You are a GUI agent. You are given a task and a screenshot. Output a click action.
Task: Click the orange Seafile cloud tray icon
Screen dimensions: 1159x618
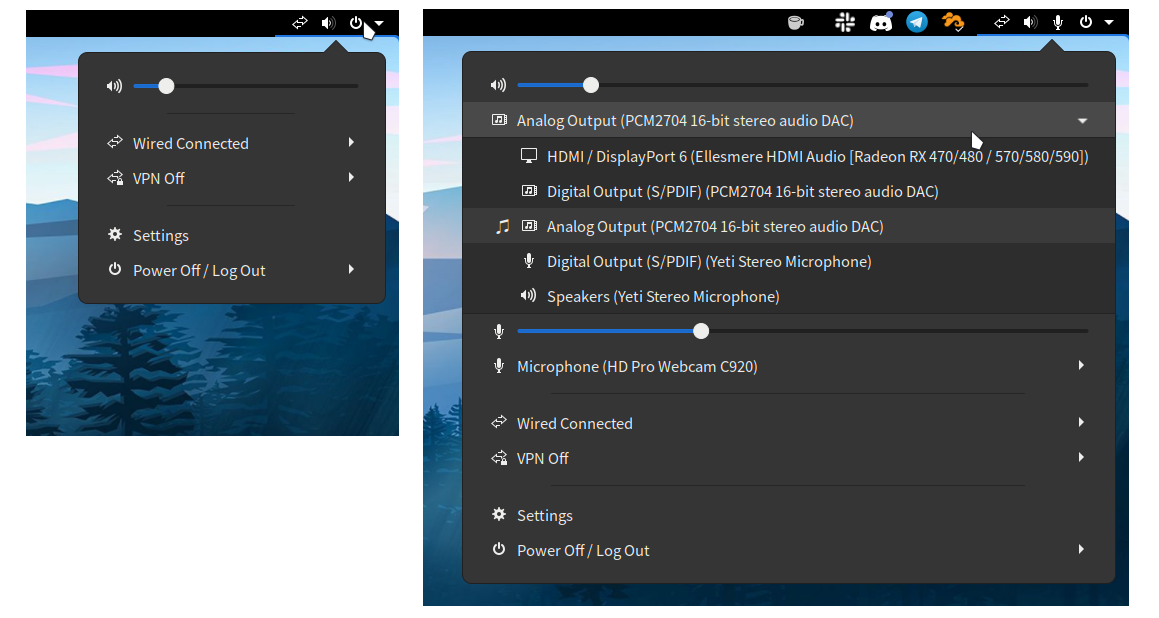point(953,22)
